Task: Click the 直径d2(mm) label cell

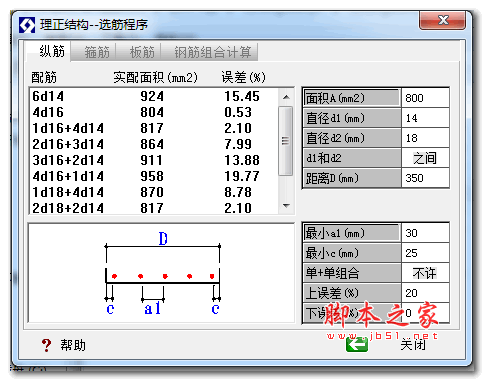Action: click(x=352, y=138)
